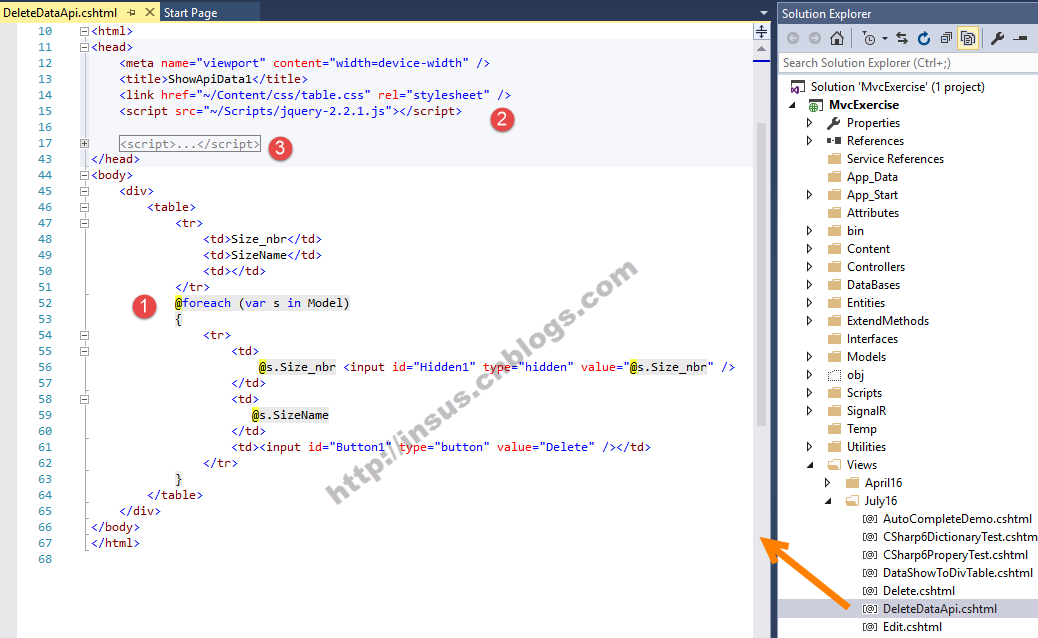Click the collapsed <script>...</script> placeholder
This screenshot has width=1038, height=638.
click(189, 144)
